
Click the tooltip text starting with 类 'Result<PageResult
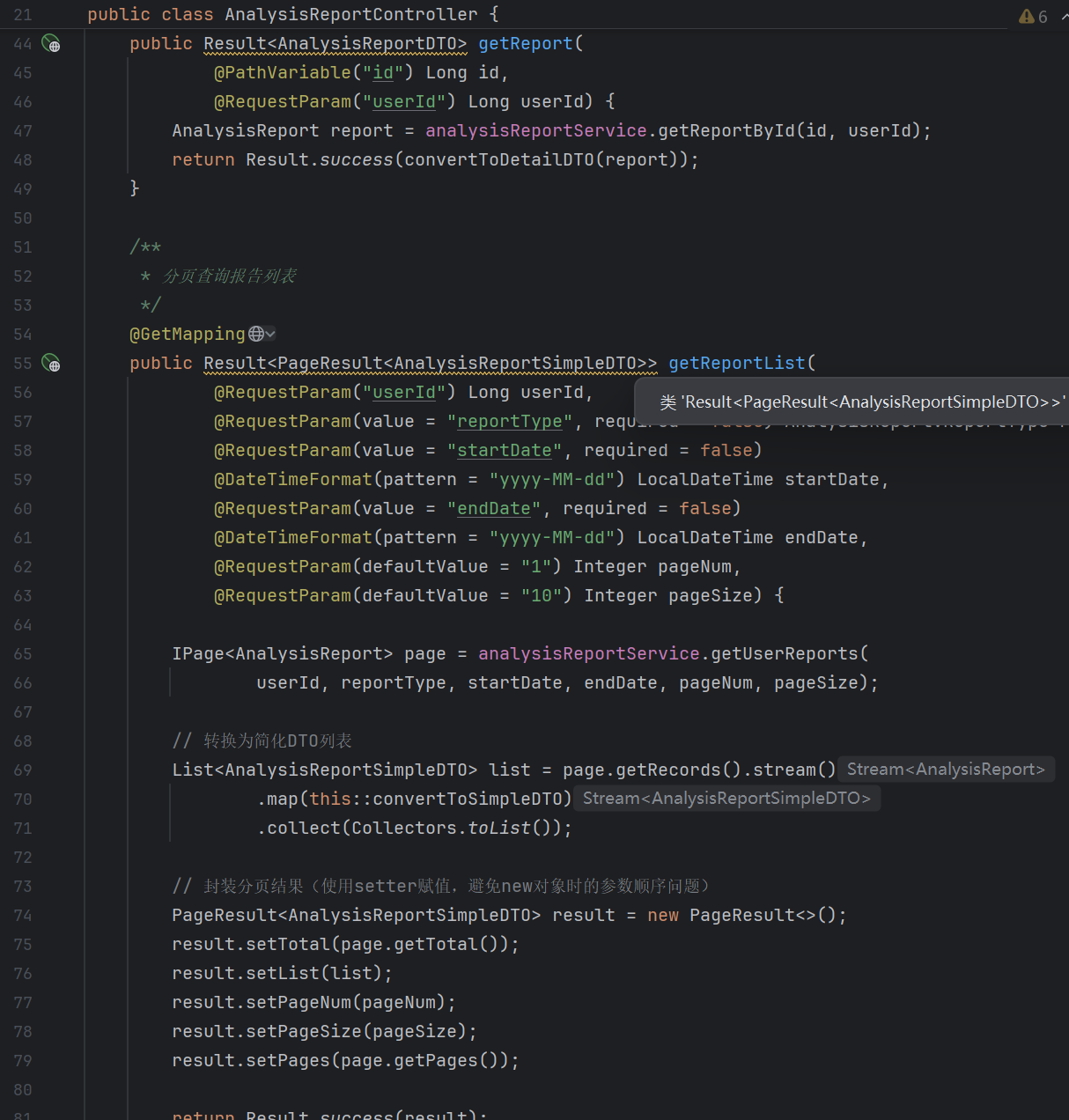coord(862,402)
